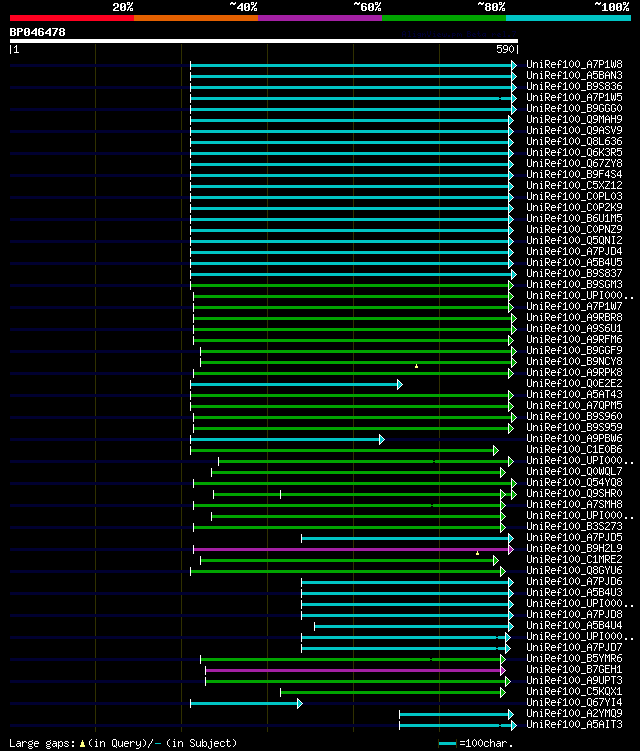Screen dimensions: 640x751
Task: Select the UniRef100_A7P1W5 label
Action: [x=574, y=97]
